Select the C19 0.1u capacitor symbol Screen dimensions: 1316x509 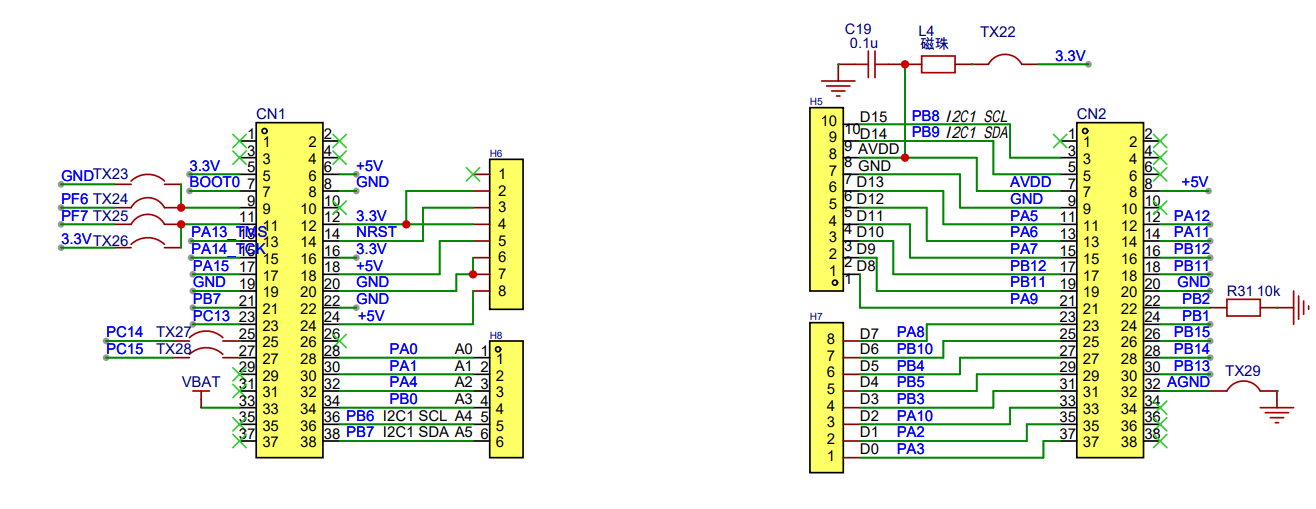pyautogui.click(x=872, y=65)
